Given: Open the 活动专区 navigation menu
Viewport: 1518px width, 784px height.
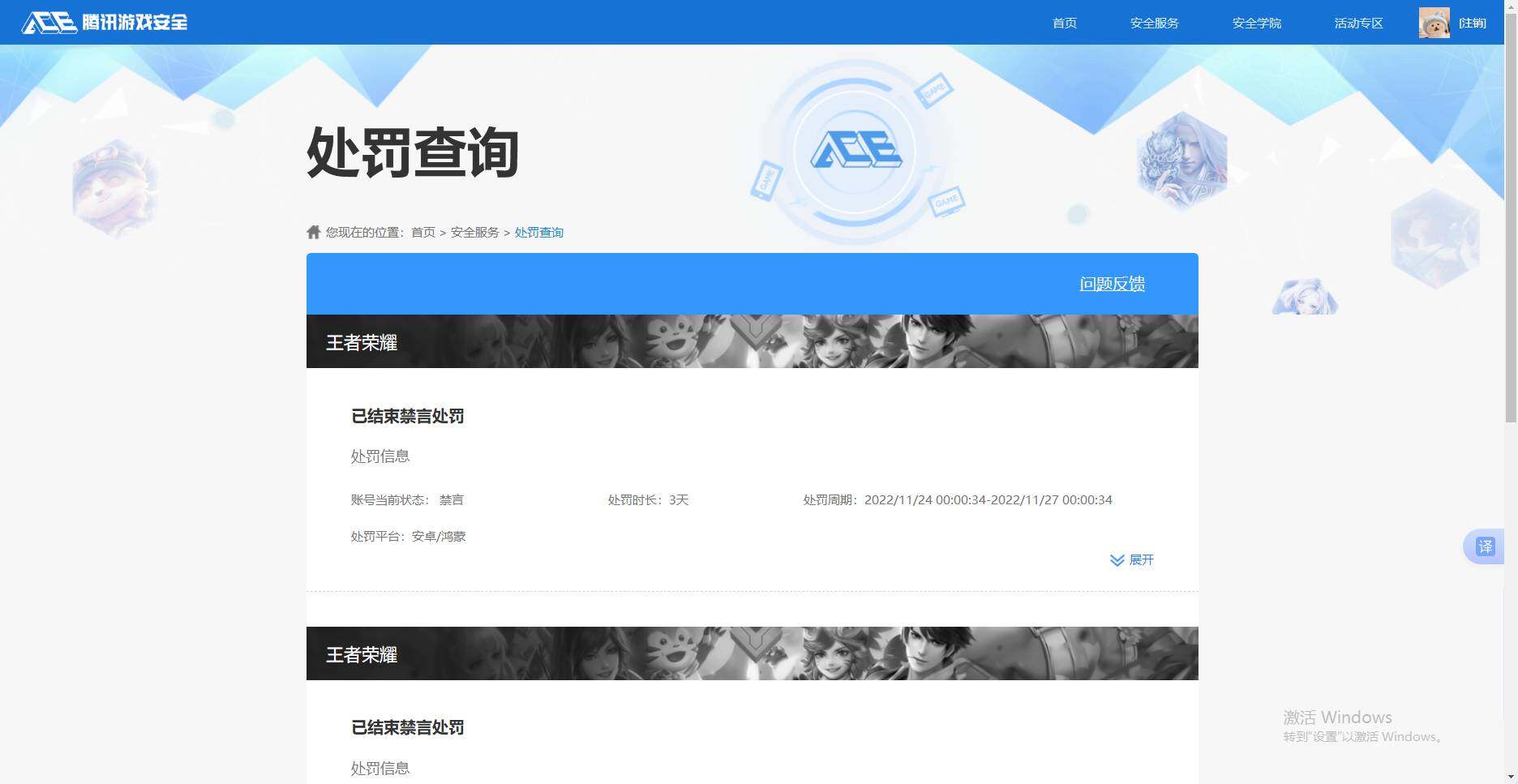Looking at the screenshot, I should pos(1358,23).
